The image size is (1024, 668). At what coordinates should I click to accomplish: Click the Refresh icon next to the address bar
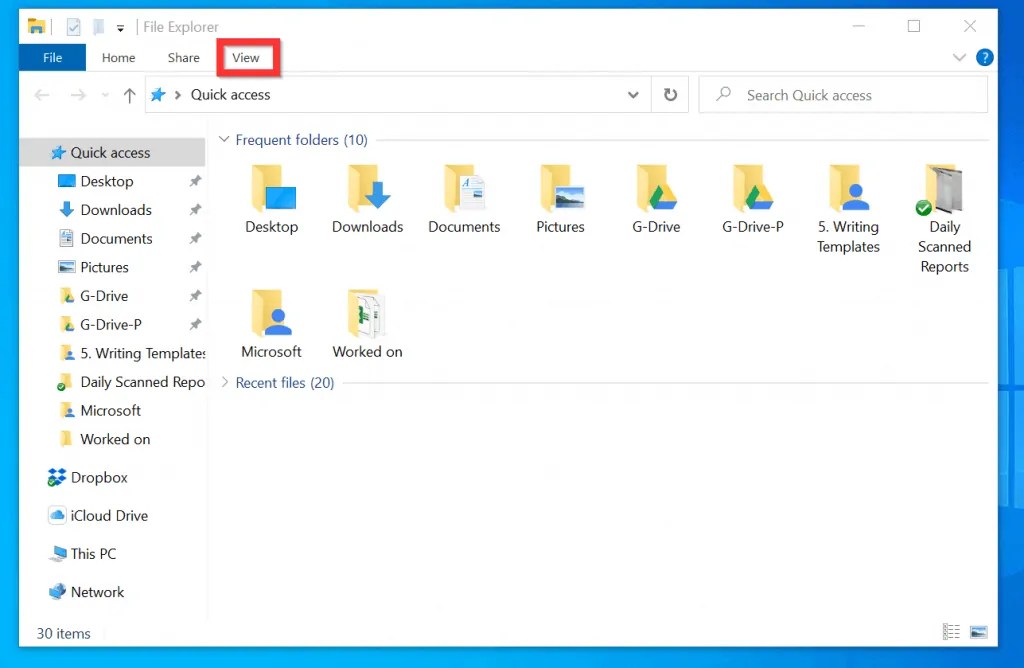[x=670, y=94]
